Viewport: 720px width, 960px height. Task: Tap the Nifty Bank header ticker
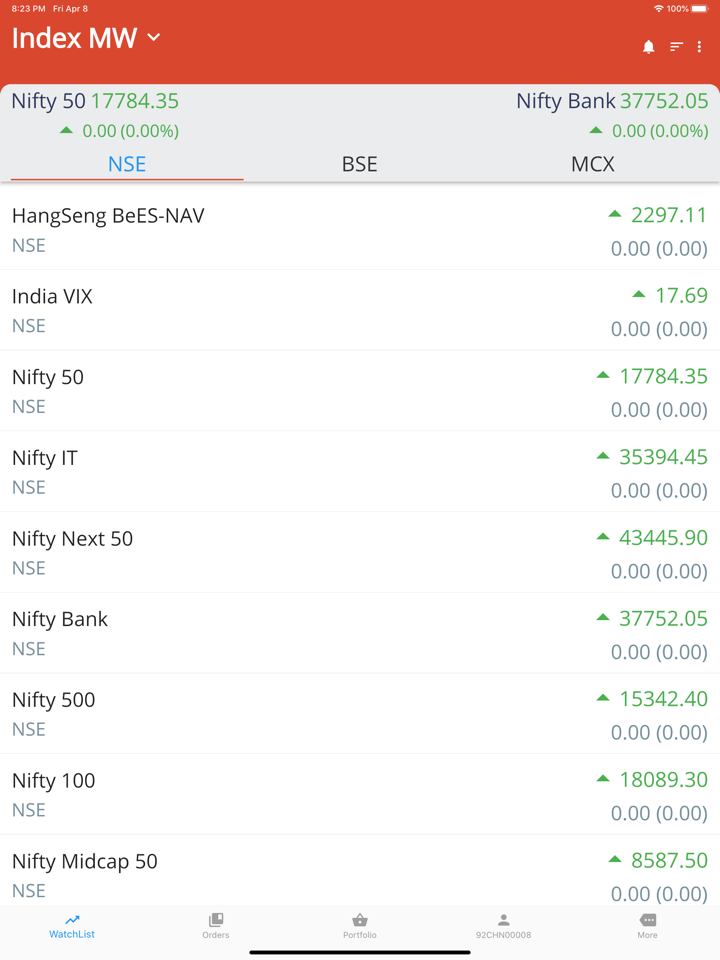point(612,115)
